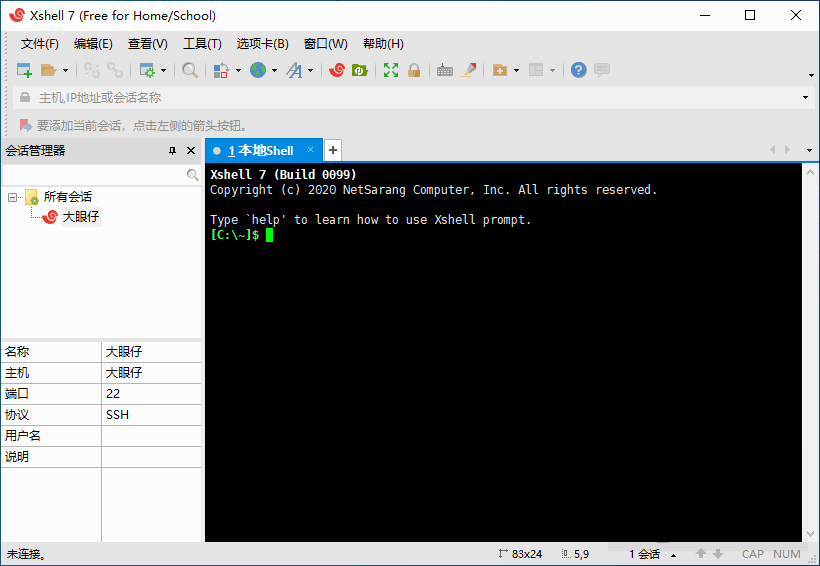820x566 pixels.
Task: Click the toolbar overflow arrow
Action: click(811, 75)
